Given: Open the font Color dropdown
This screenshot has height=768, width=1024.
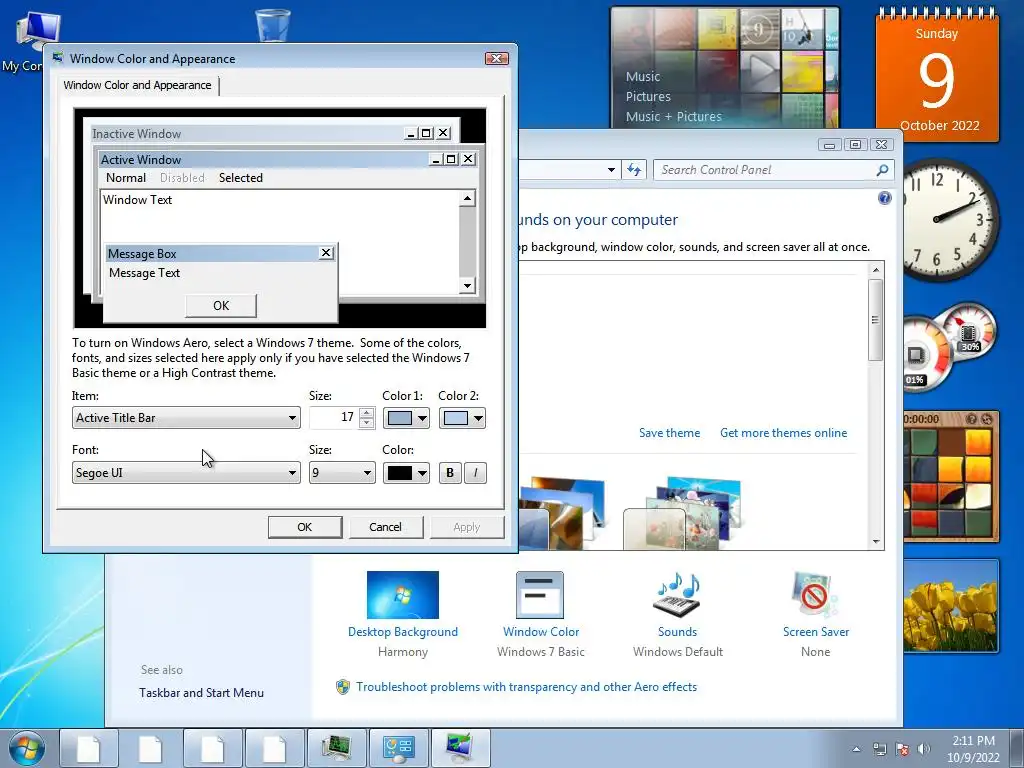Looking at the screenshot, I should [423, 473].
